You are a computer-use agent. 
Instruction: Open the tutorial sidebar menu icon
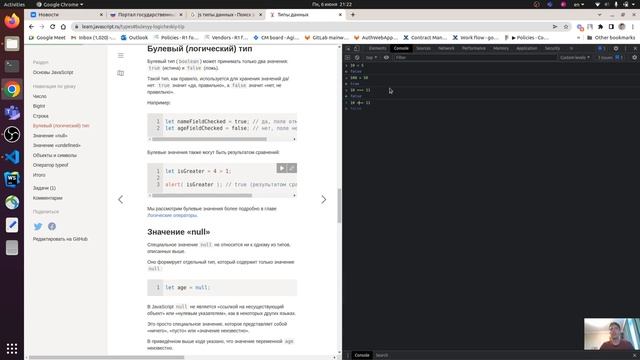[x=120, y=55]
